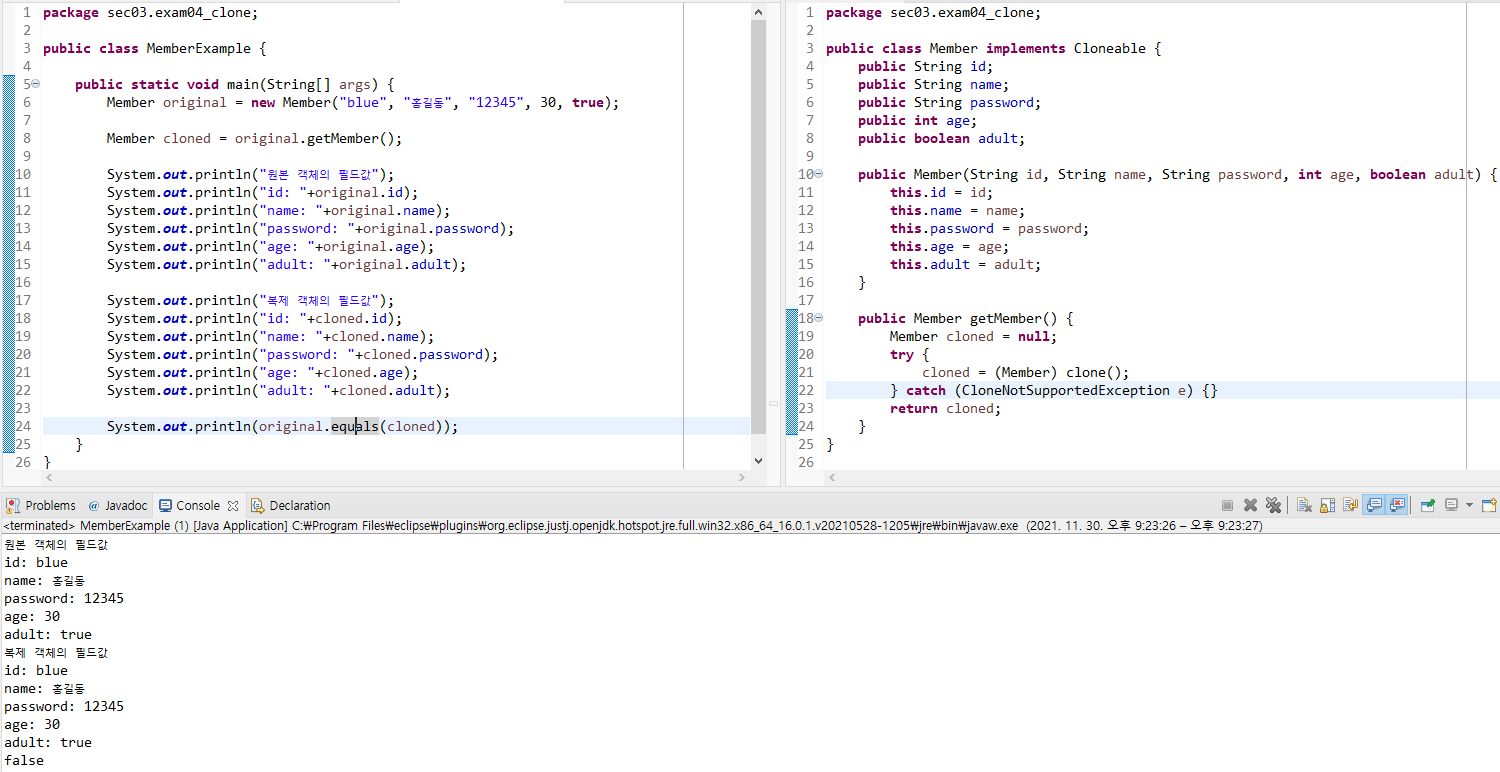1500x772 pixels.
Task: Click 'cloned = (Member) clone();' statement
Action: coord(1025,373)
